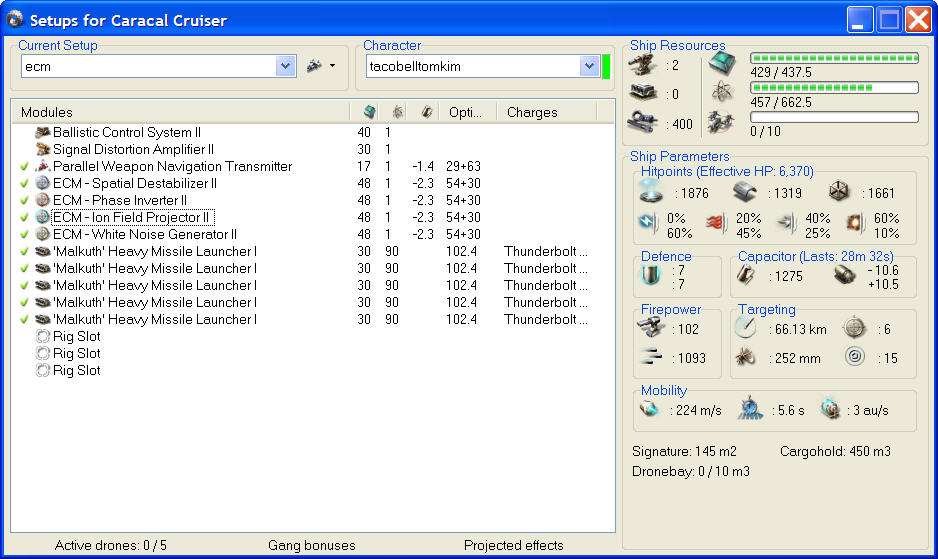Click the drone bandwidth progress bar
The image size is (938, 559).
834,117
